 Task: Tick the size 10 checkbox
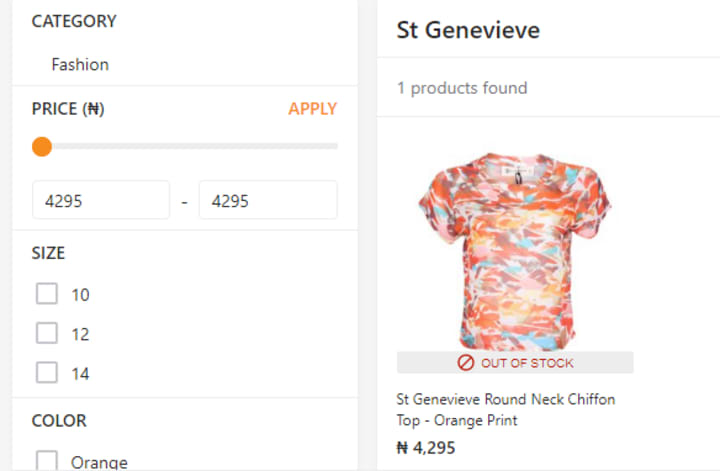(x=47, y=294)
